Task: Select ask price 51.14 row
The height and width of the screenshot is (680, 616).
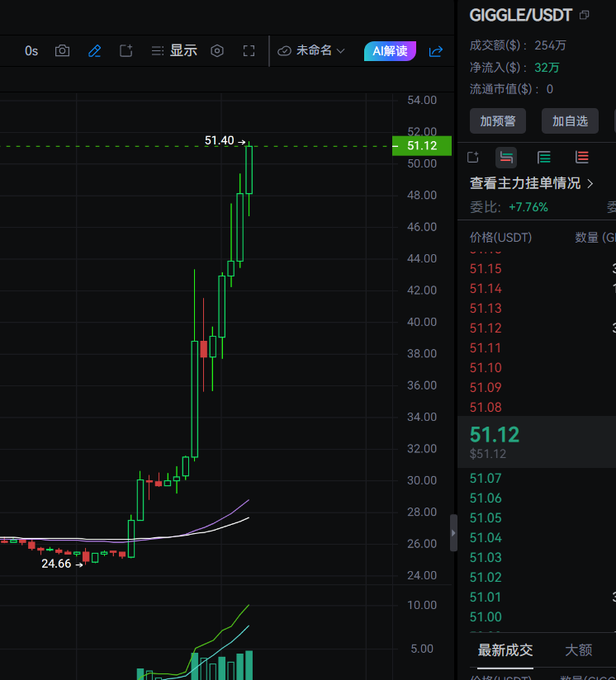Action: (537, 288)
